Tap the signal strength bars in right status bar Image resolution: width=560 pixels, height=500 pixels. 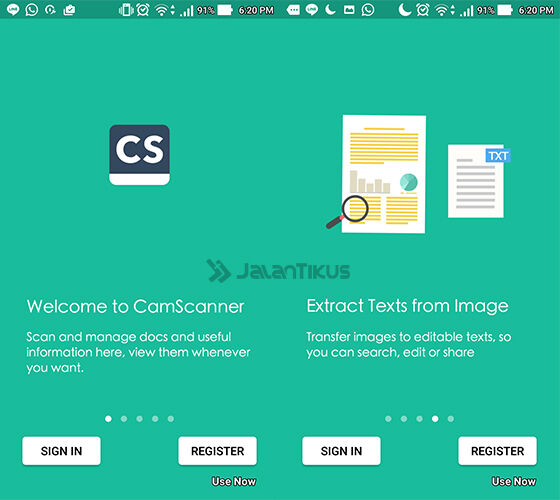466,11
